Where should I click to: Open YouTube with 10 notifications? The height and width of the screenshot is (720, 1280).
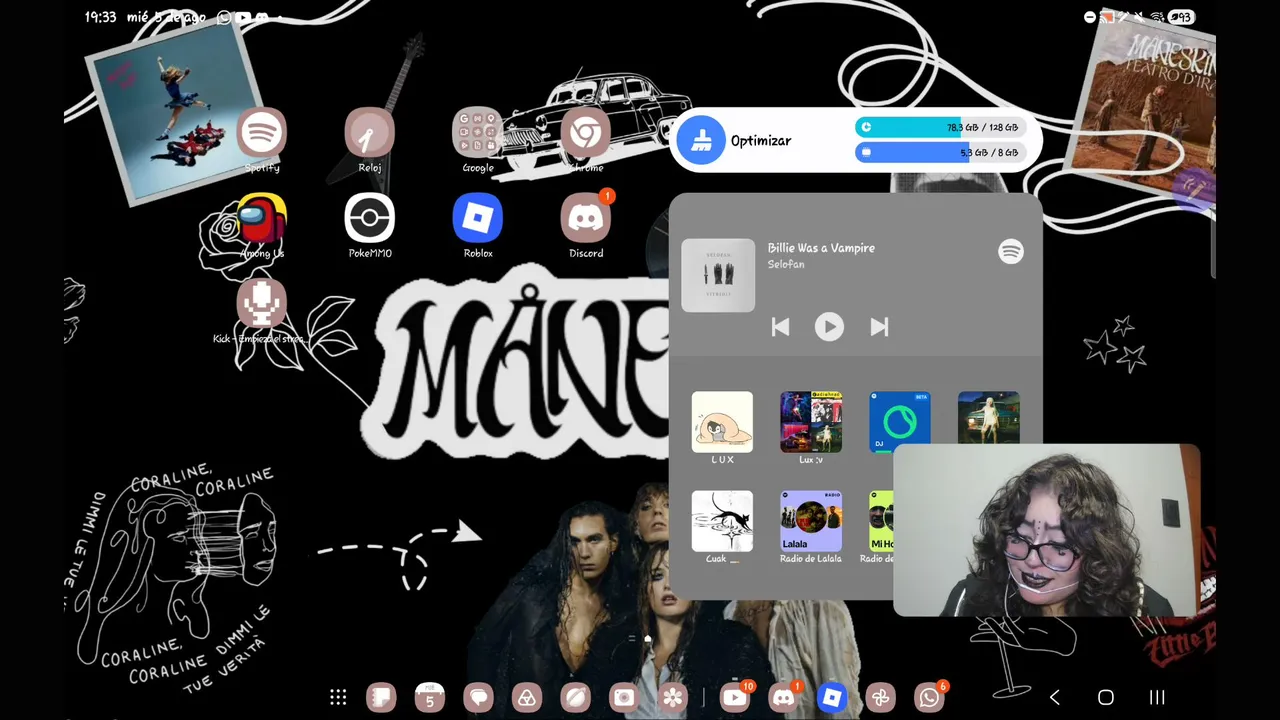point(735,697)
